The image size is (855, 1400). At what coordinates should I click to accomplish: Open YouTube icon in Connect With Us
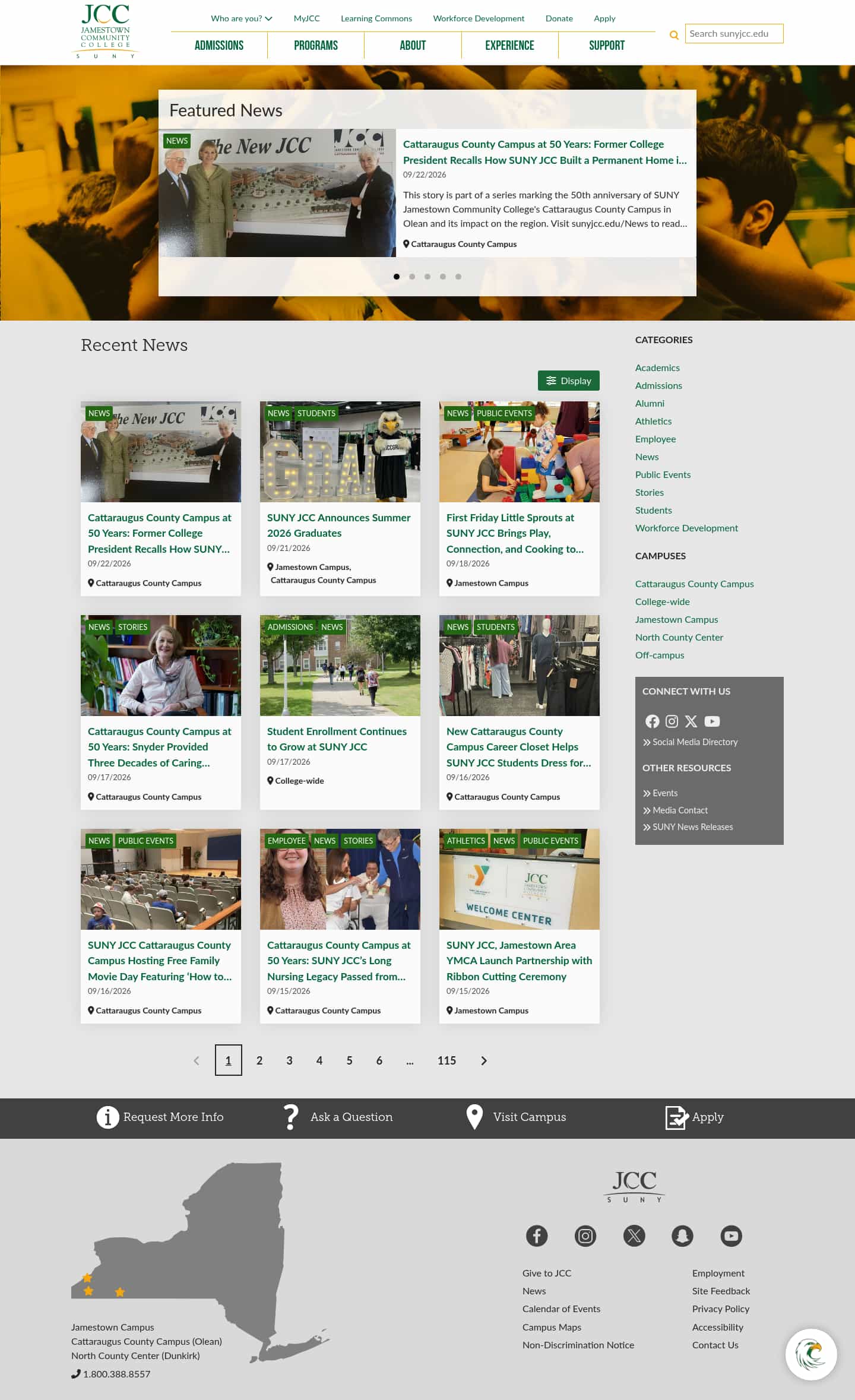[x=712, y=721]
